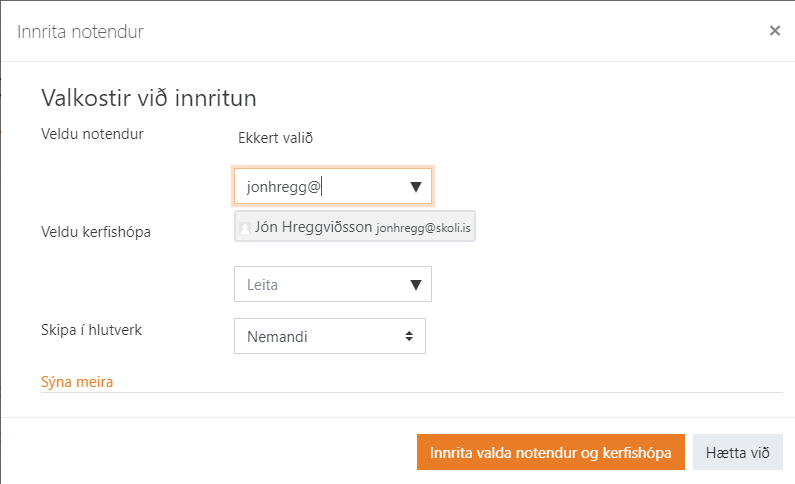Screen dimensions: 795x484
Task: Click the Hætta við button
Action: [738, 452]
